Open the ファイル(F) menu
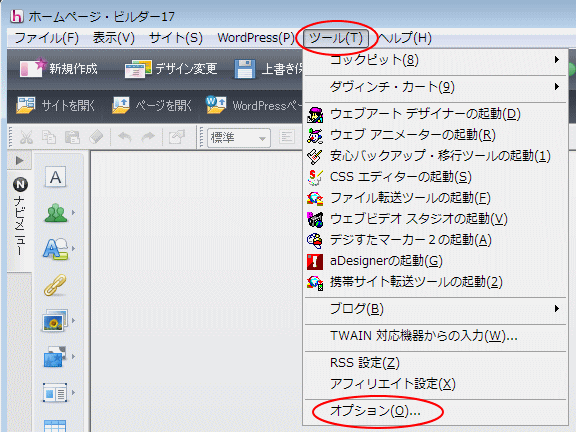Screen dimensions: 576x432 click(46, 37)
